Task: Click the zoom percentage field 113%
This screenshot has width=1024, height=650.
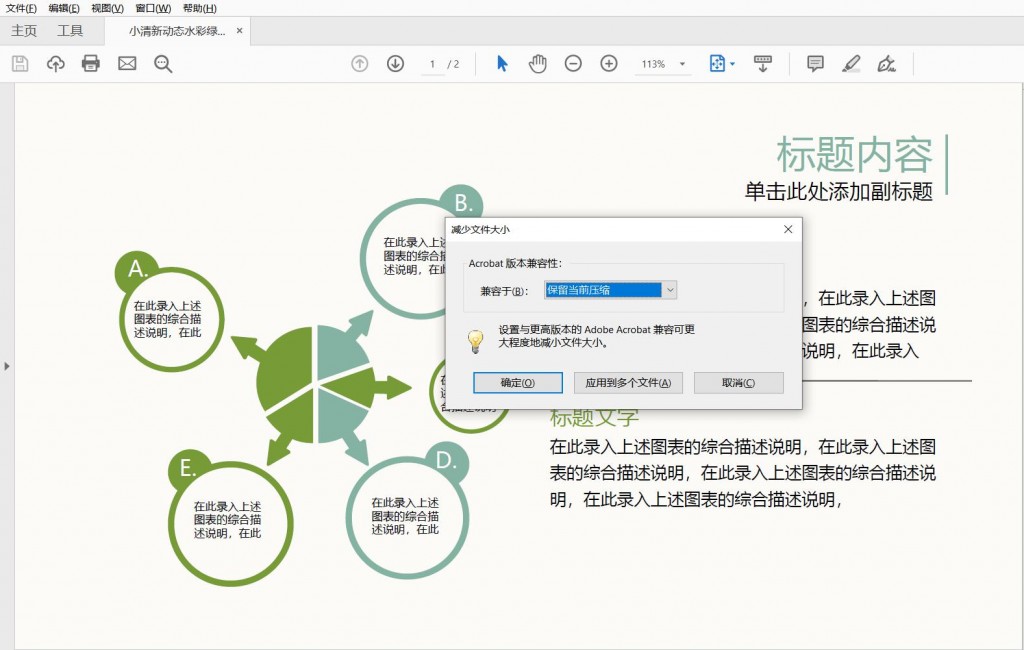Action: pos(653,64)
